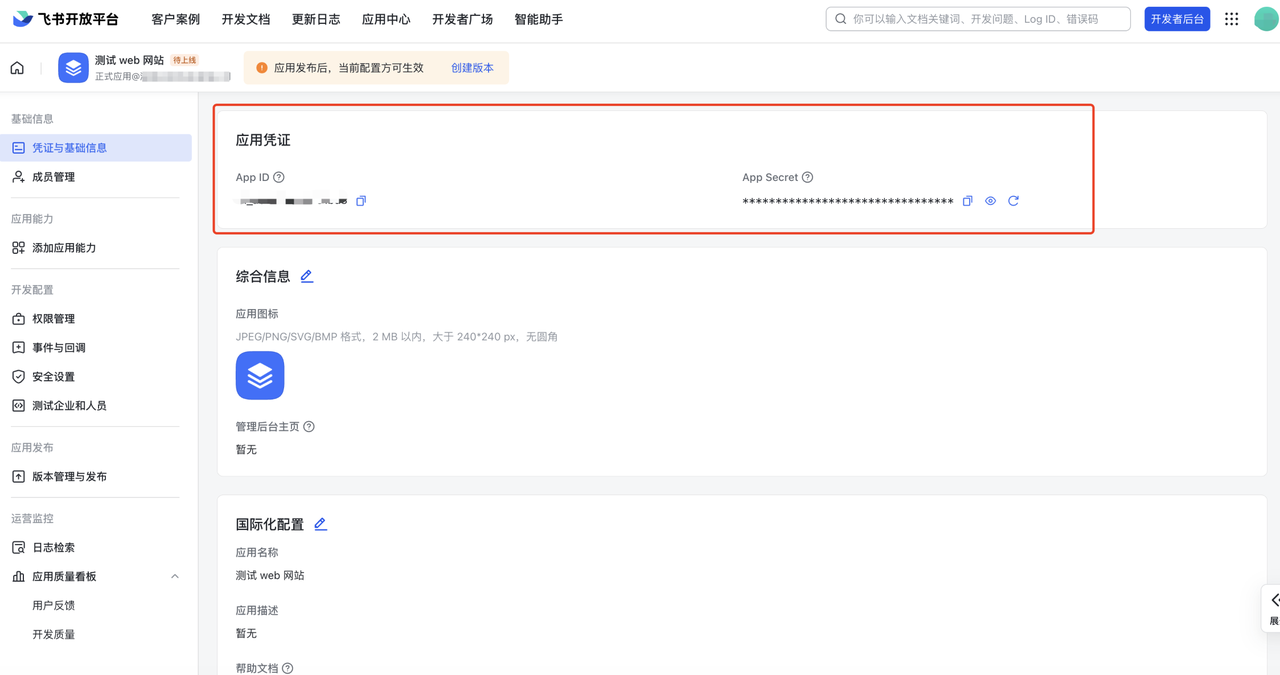Copy the App Secret value
Screen dimensions: 1280x675
pyautogui.click(x=967, y=201)
